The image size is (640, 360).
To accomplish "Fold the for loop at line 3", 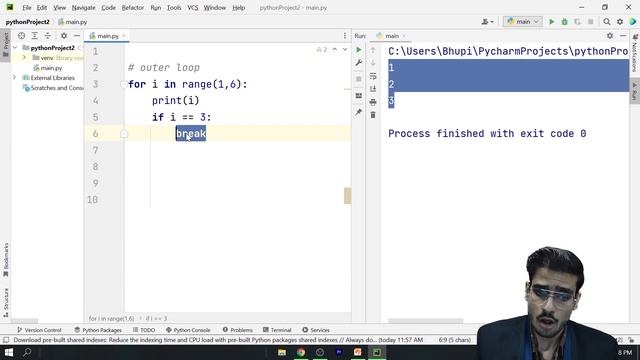I will [123, 84].
